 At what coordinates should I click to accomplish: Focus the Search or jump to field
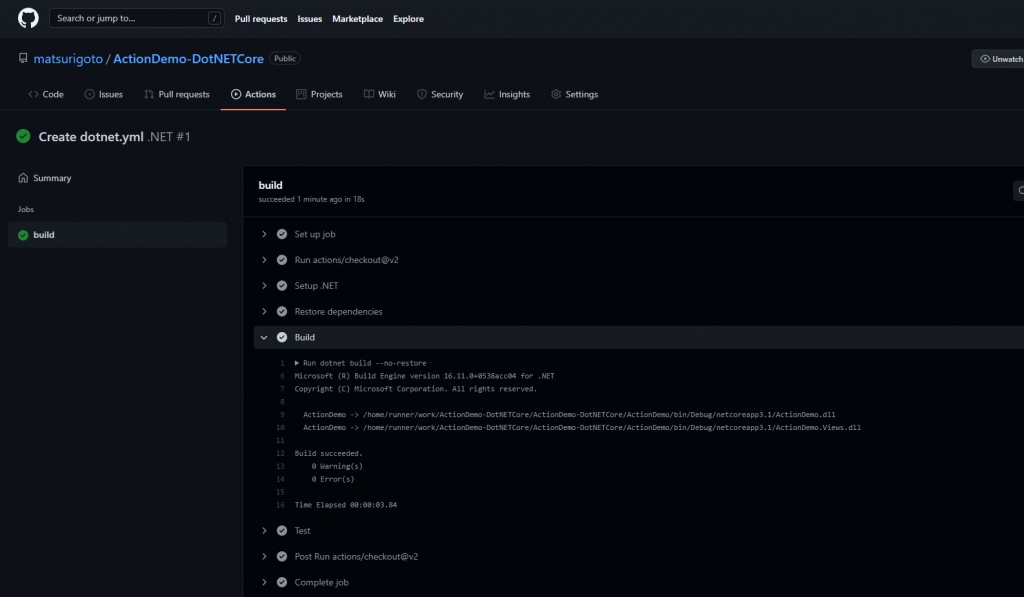coord(136,18)
